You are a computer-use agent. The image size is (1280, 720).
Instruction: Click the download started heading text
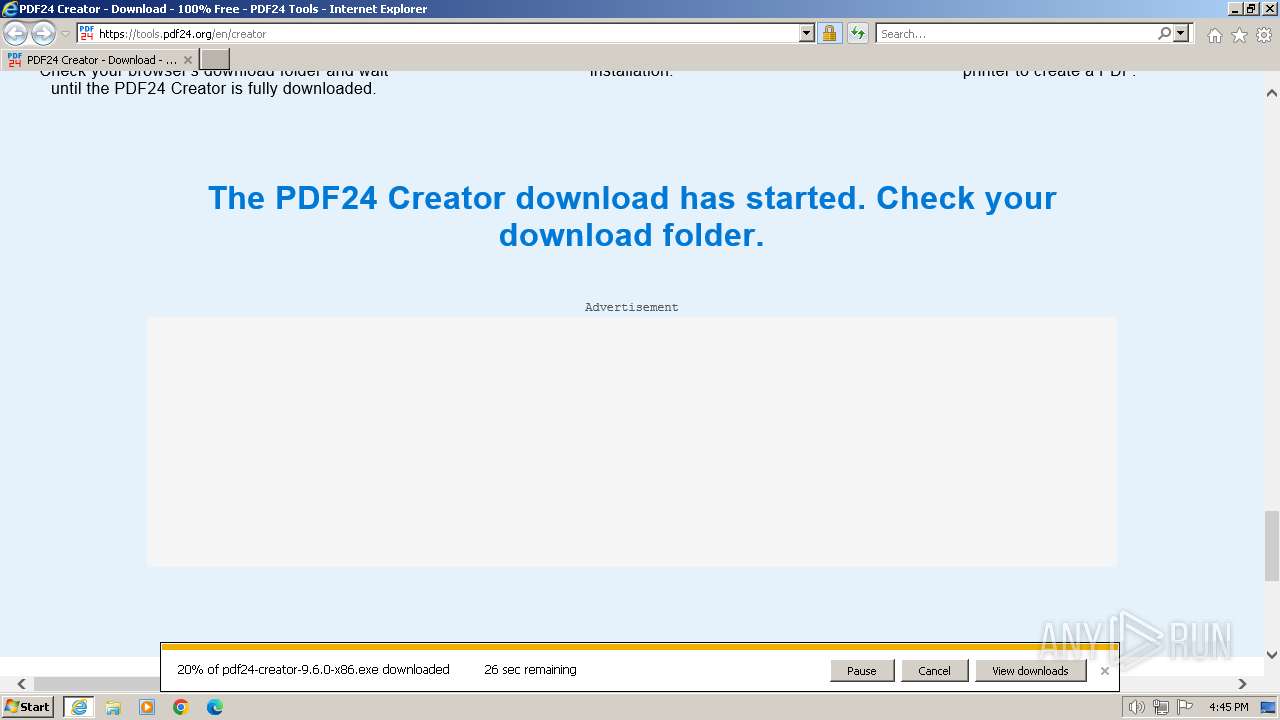632,216
